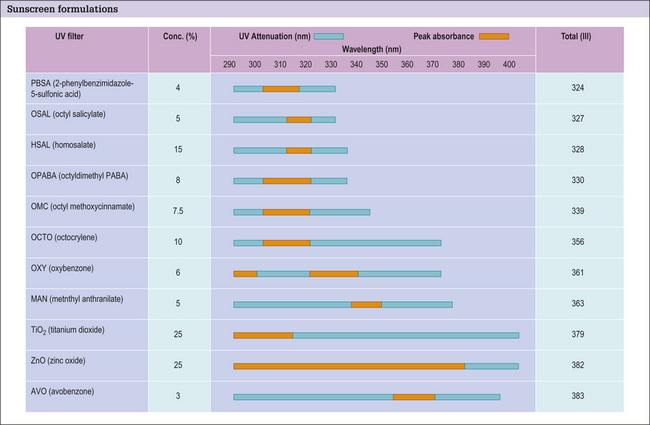Click the orange peak segment of the AVO bar
The width and height of the screenshot is (650, 425).
click(414, 397)
